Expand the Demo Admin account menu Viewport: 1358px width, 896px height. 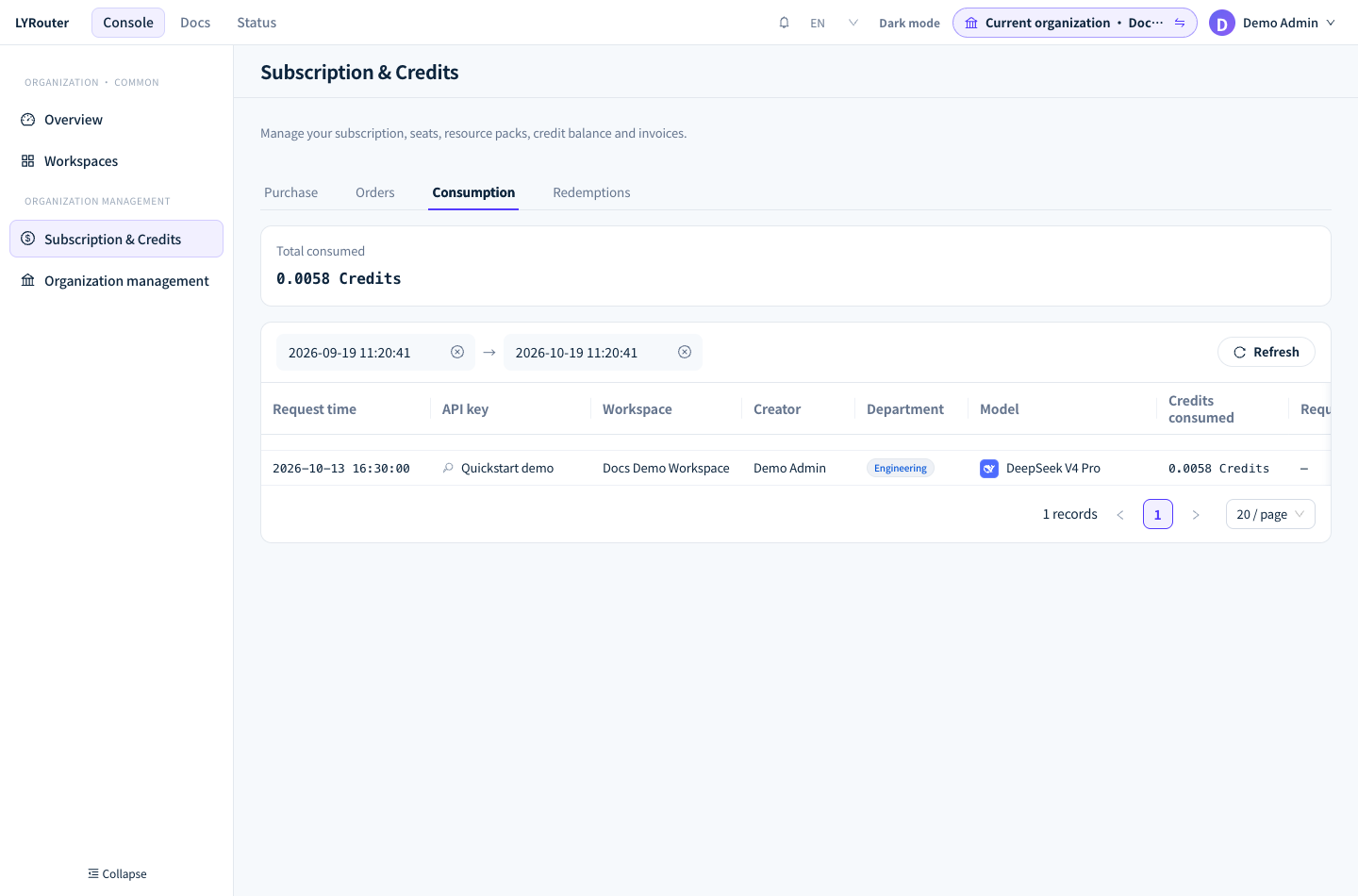point(1273,23)
